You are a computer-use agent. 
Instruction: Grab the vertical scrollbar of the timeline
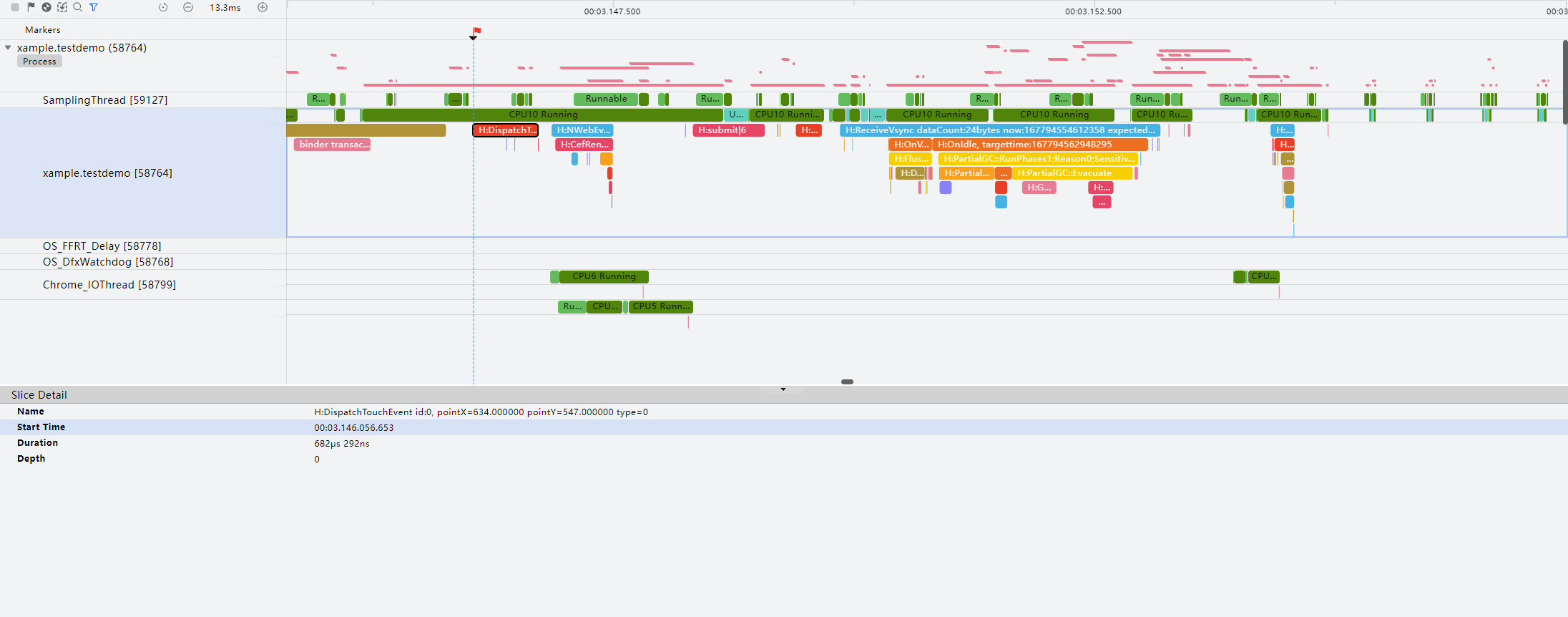coord(1565,82)
